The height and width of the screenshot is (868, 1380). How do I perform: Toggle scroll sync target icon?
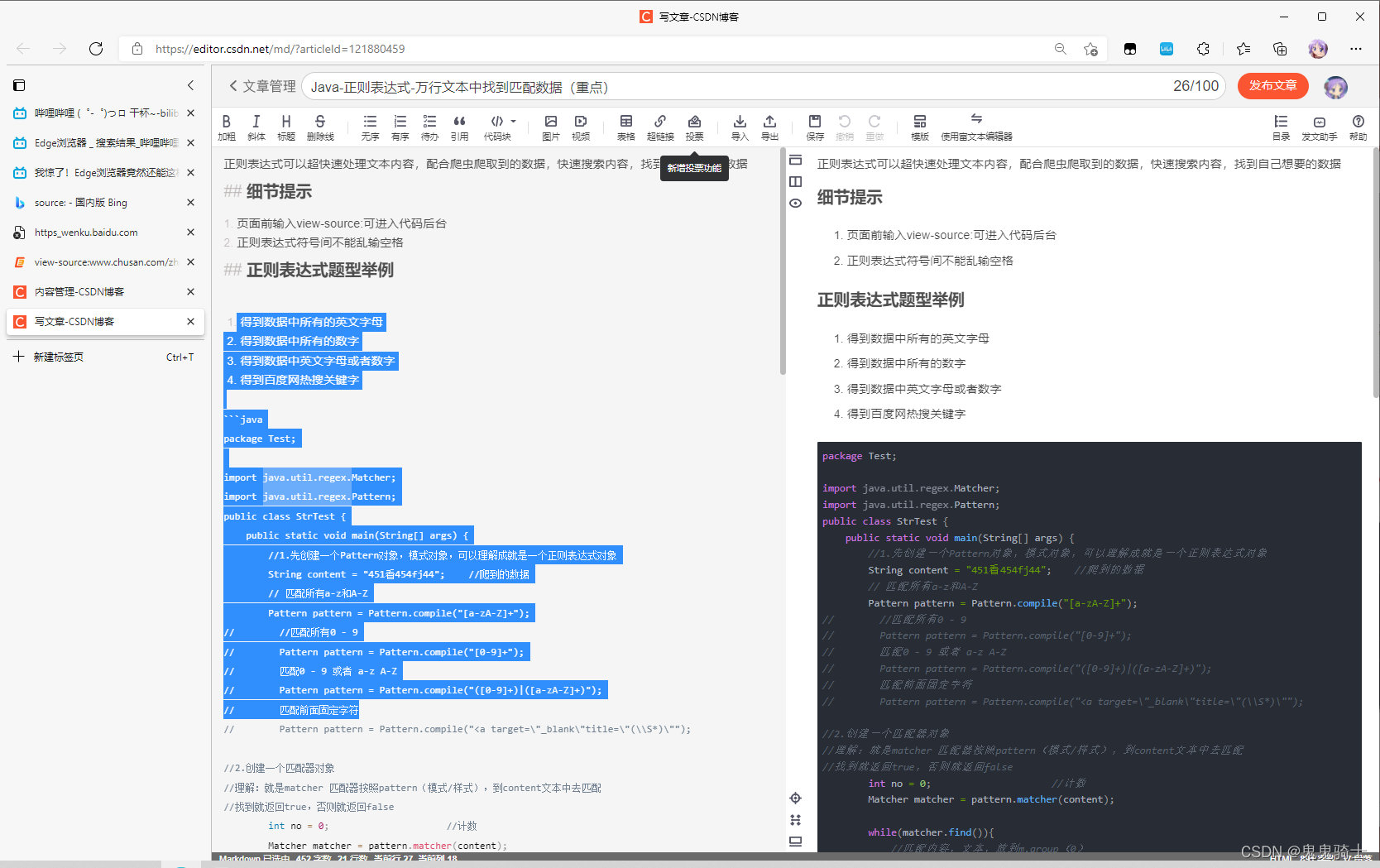tap(795, 798)
